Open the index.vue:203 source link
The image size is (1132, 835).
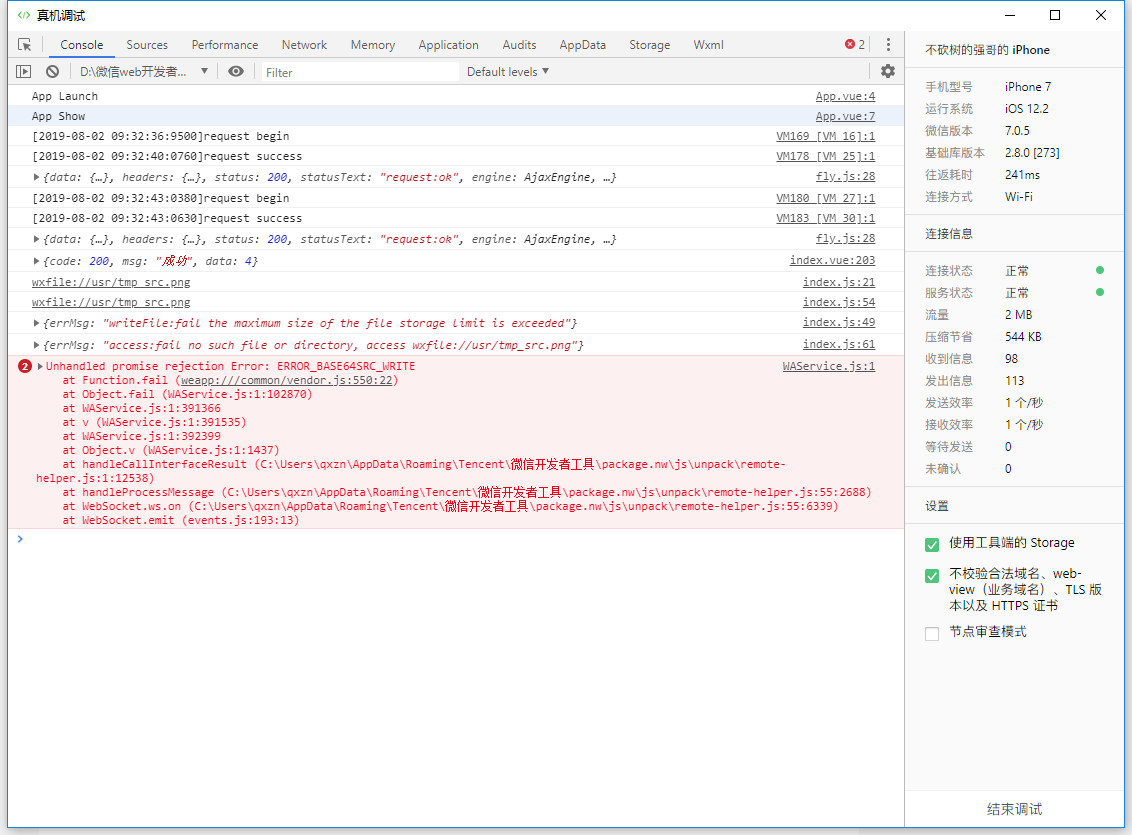(832, 261)
